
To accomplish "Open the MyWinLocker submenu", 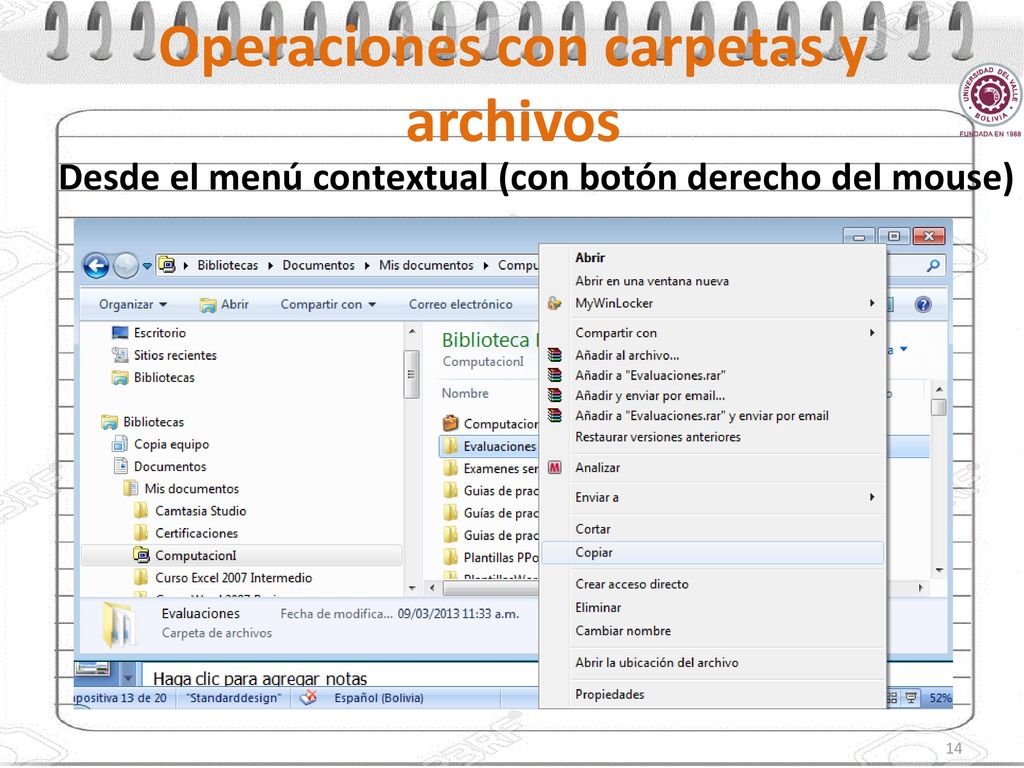I will click(712, 303).
